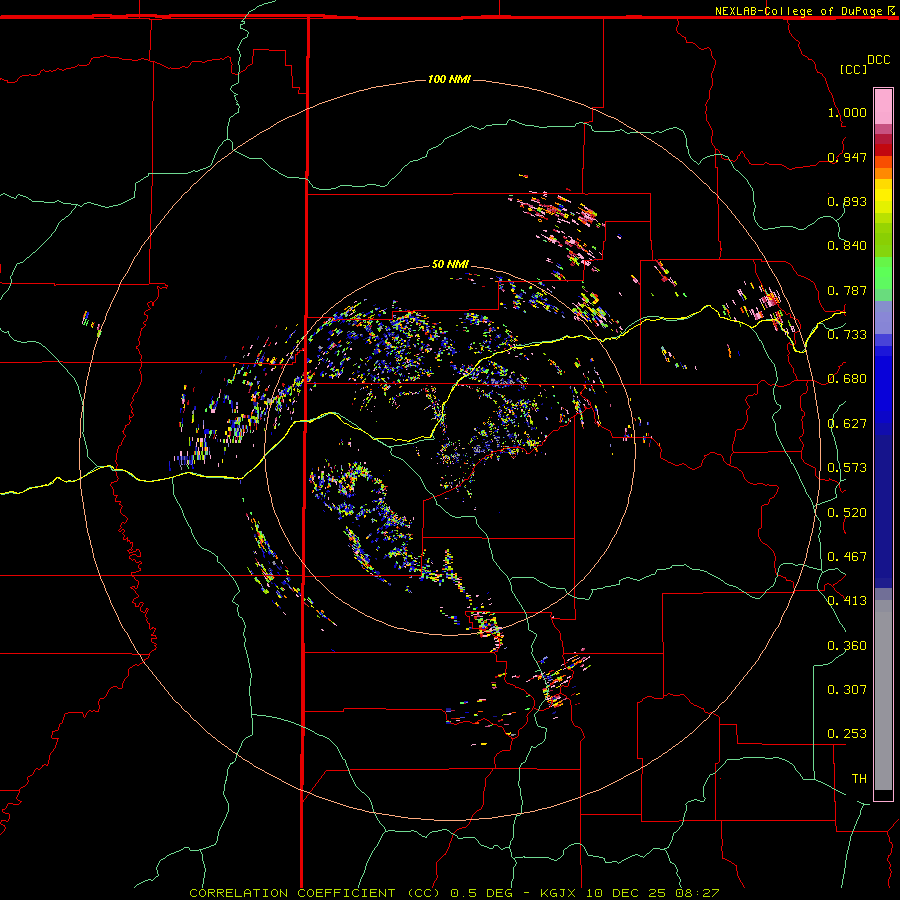Click the 50 NMI range ring label

(450, 264)
